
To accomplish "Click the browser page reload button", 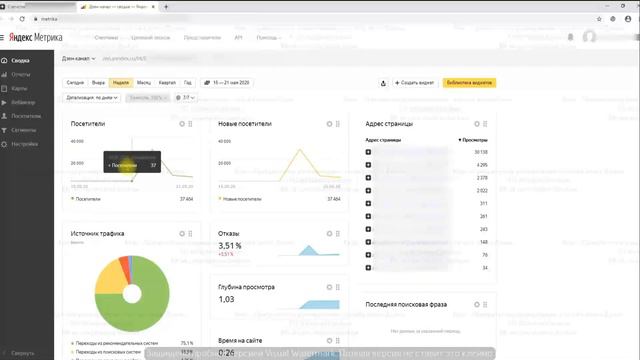I will (x=22, y=19).
